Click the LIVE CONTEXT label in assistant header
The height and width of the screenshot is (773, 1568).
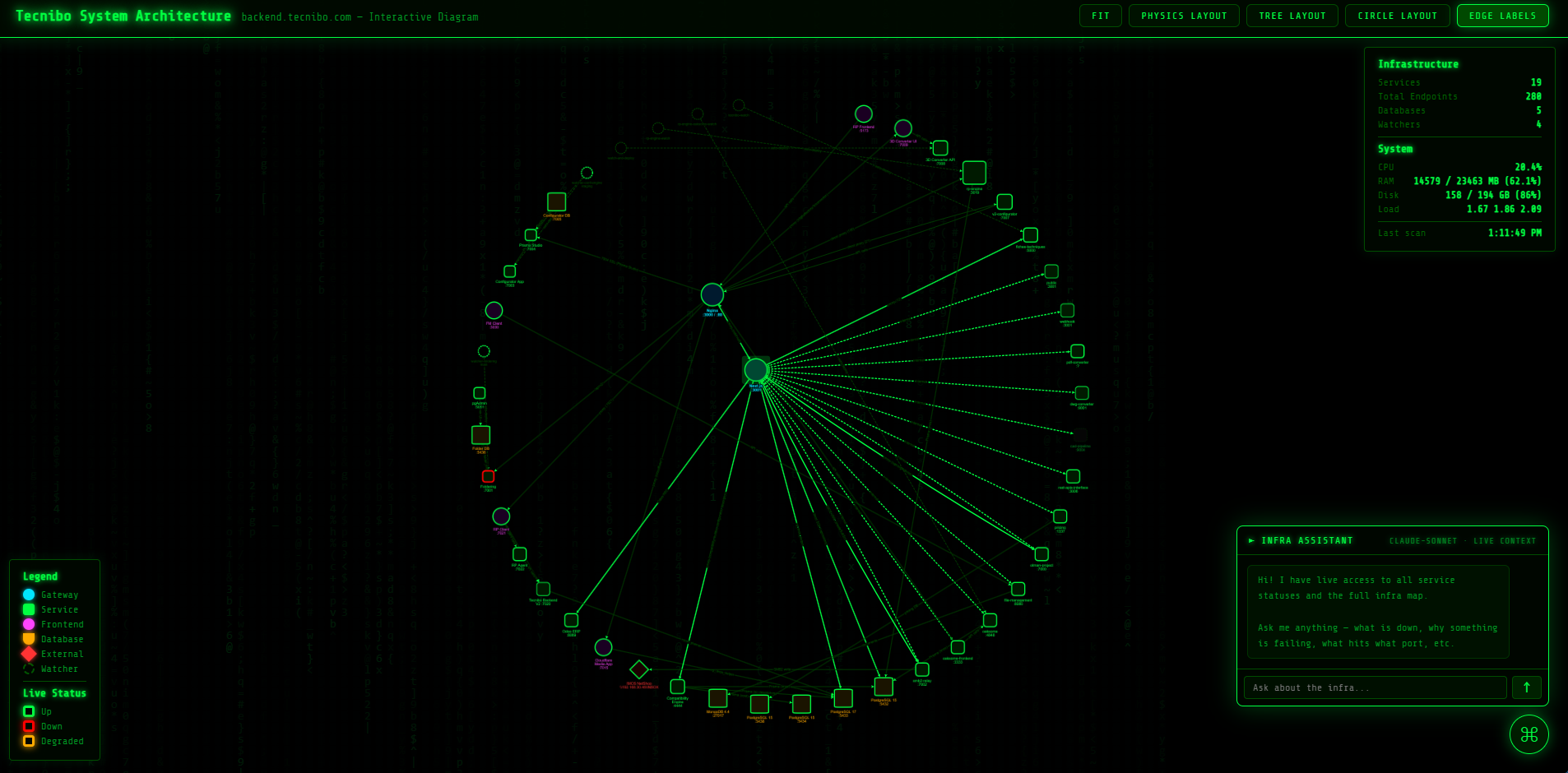(1505, 541)
